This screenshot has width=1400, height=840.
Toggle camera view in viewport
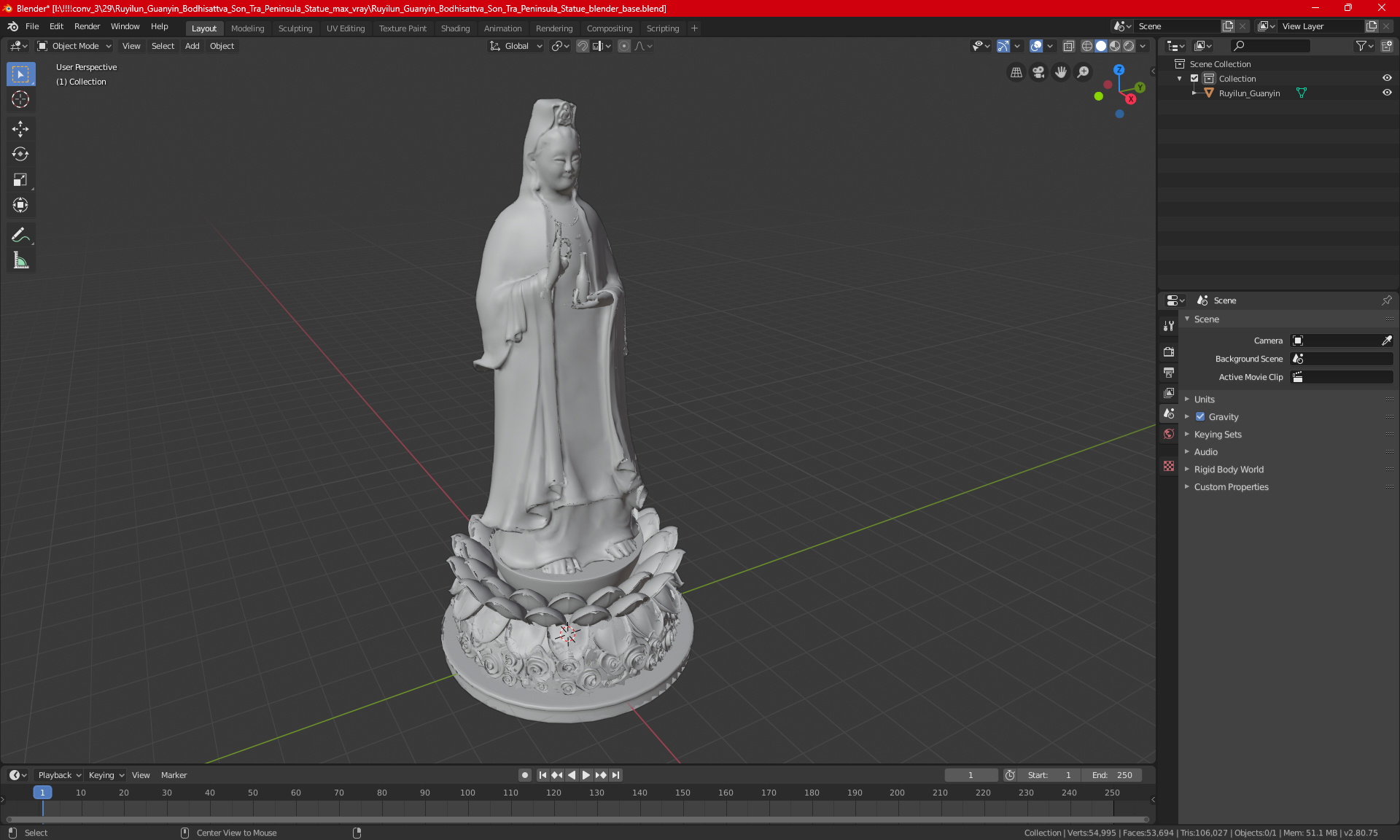[1038, 72]
